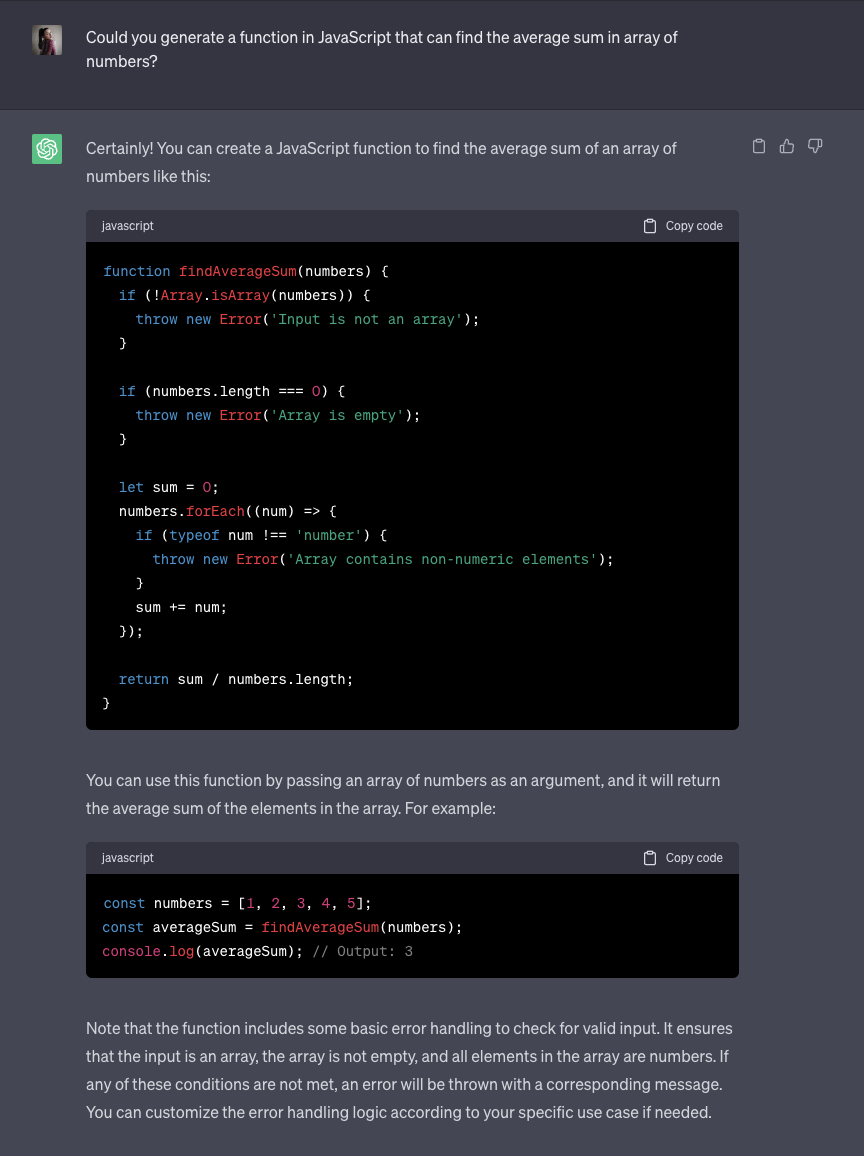This screenshot has width=864, height=1156.
Task: Click the 'const numbers = [1, 2, 3, 4, 5];' line
Action: coord(237,903)
